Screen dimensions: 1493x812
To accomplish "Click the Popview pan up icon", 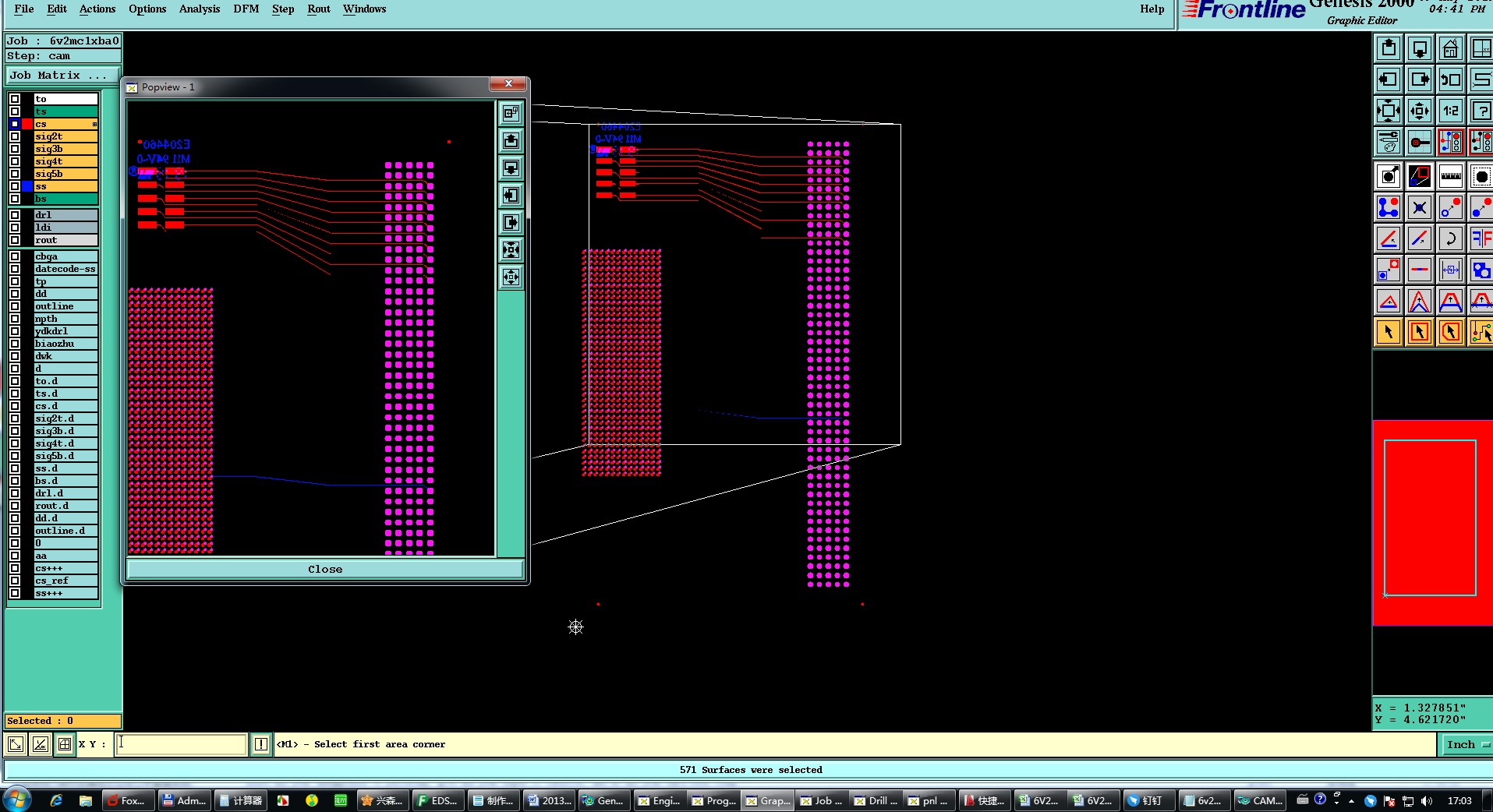I will pos(511,141).
